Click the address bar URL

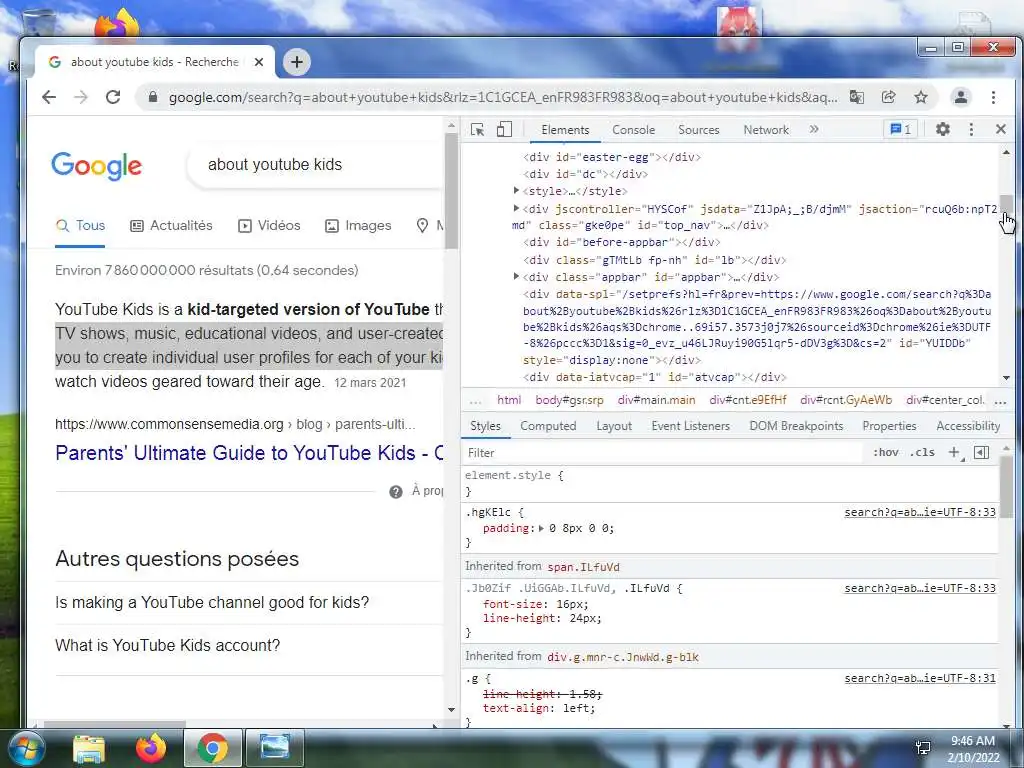tap(502, 97)
